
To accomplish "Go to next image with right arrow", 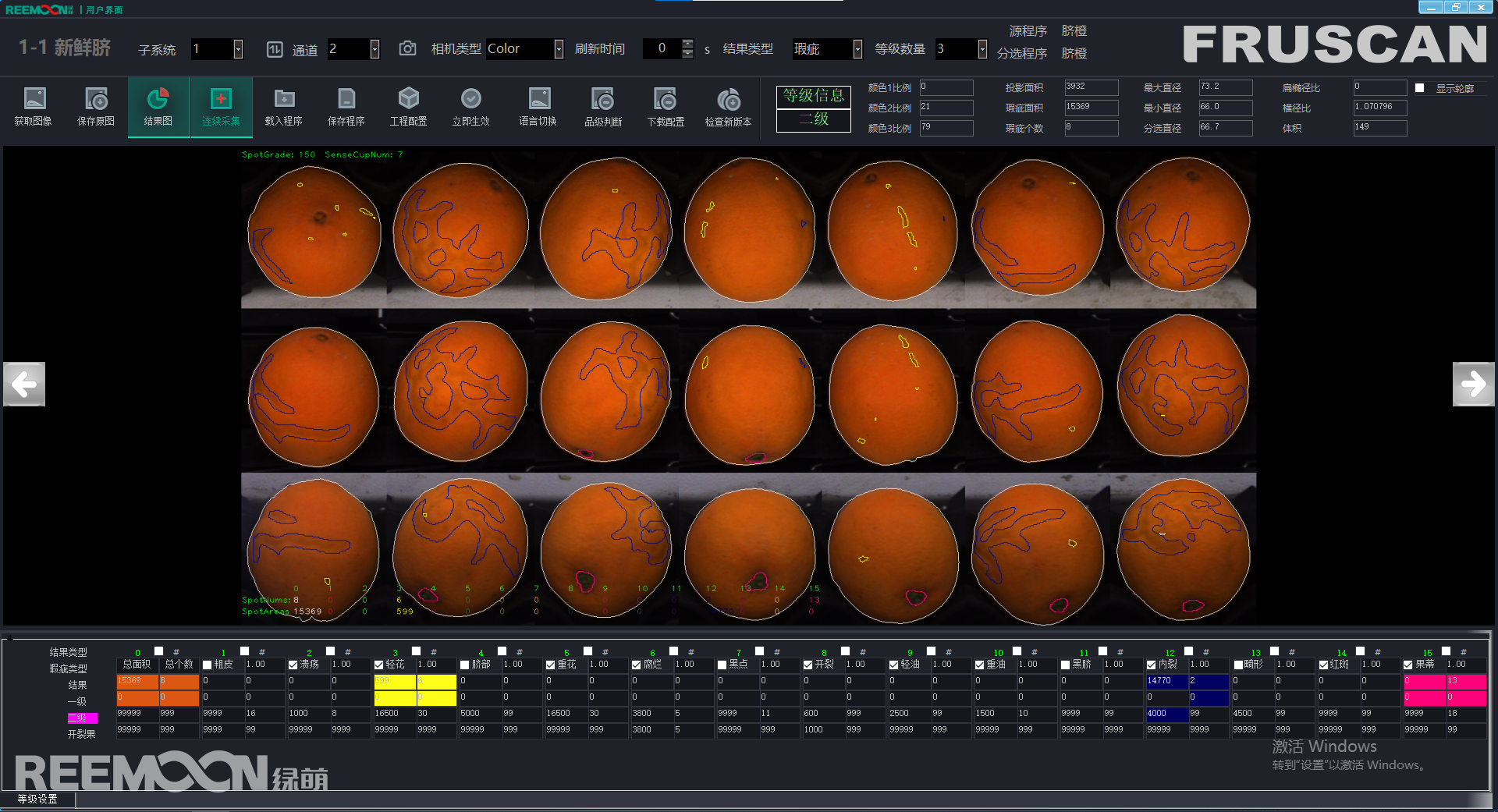I will coord(1473,384).
